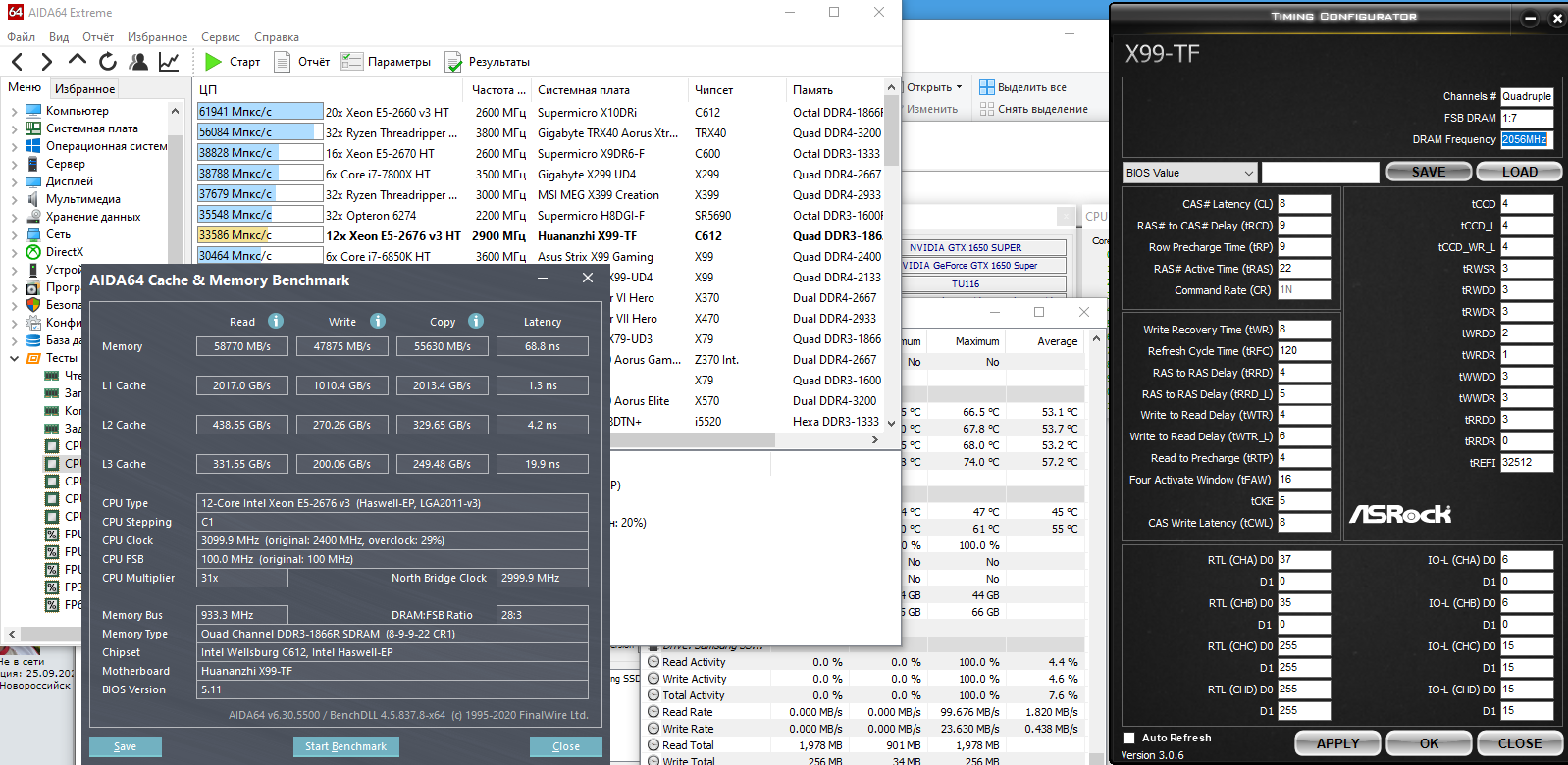Click the info icon next to Read
This screenshot has width=1568, height=765.
tap(276, 321)
